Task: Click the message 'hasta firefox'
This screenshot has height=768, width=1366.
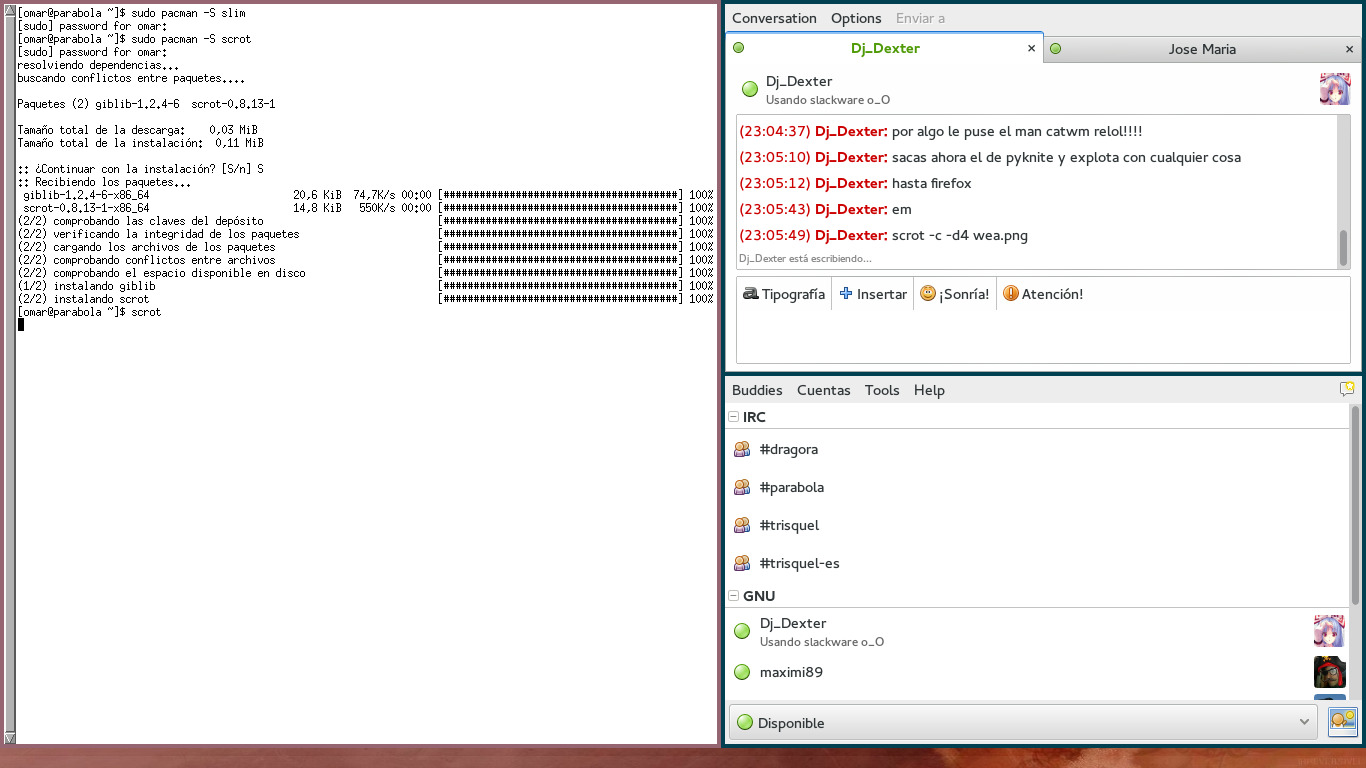Action: (931, 183)
